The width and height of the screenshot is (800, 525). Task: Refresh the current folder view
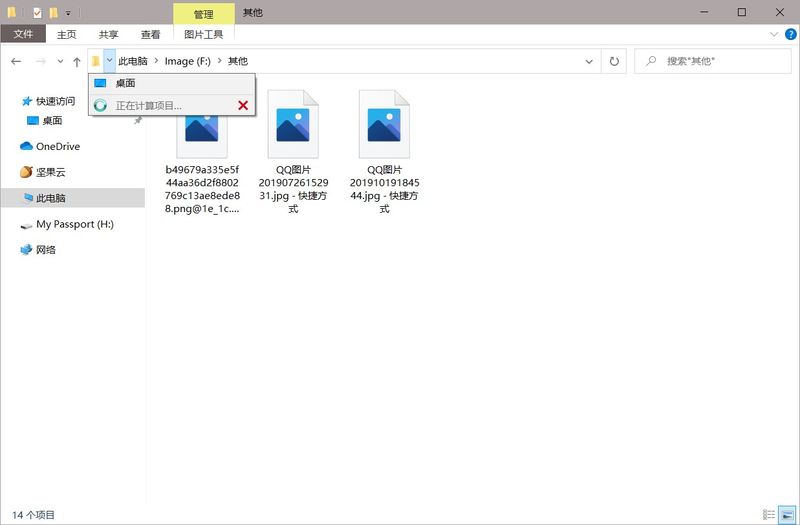tap(614, 62)
